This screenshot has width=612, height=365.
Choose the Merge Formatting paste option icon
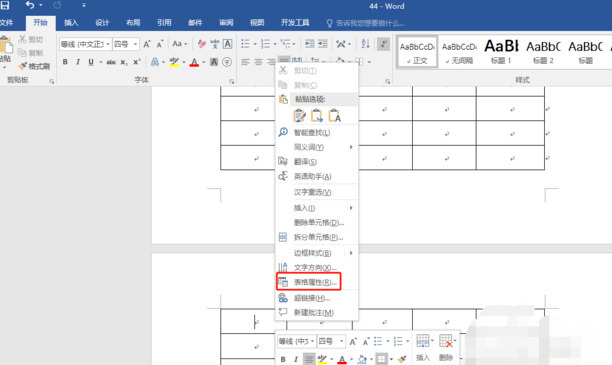pyautogui.click(x=317, y=116)
